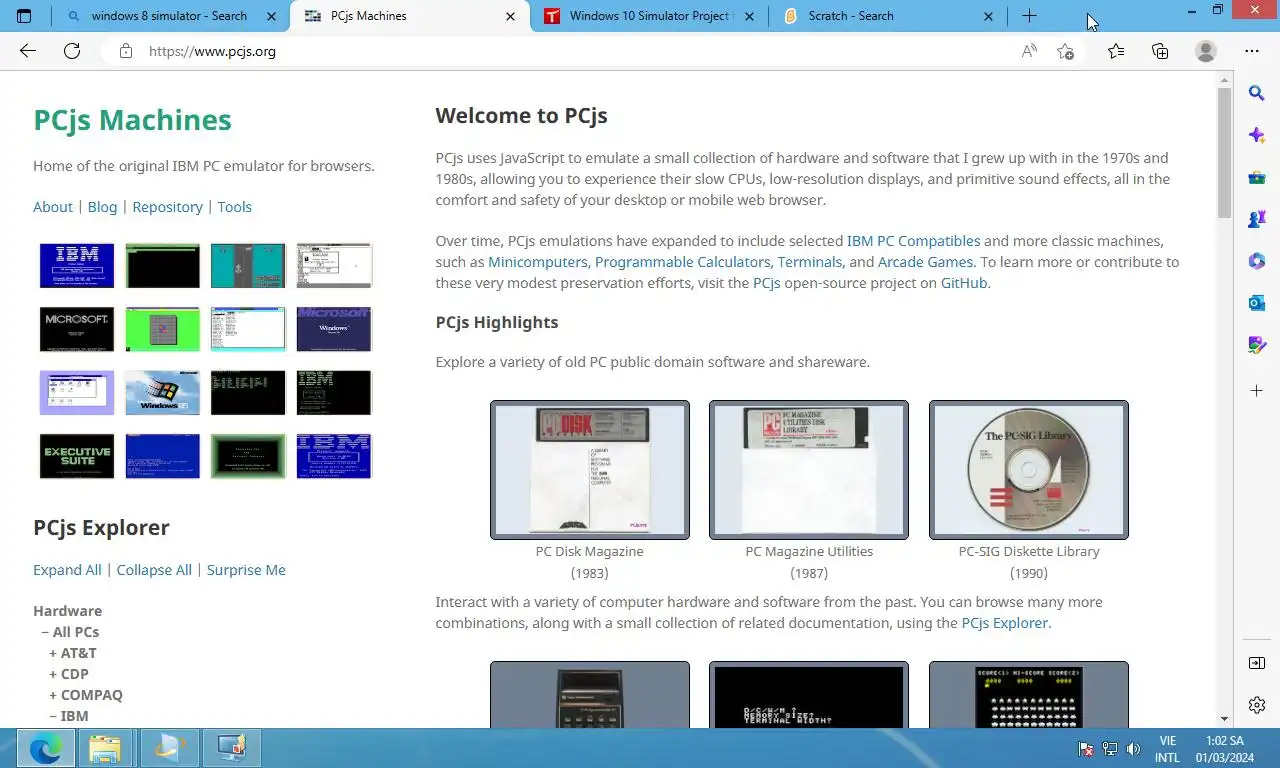Screen dimensions: 1280x768
Task: Open the Tools briefcase icon in sidebar
Action: click(1257, 177)
